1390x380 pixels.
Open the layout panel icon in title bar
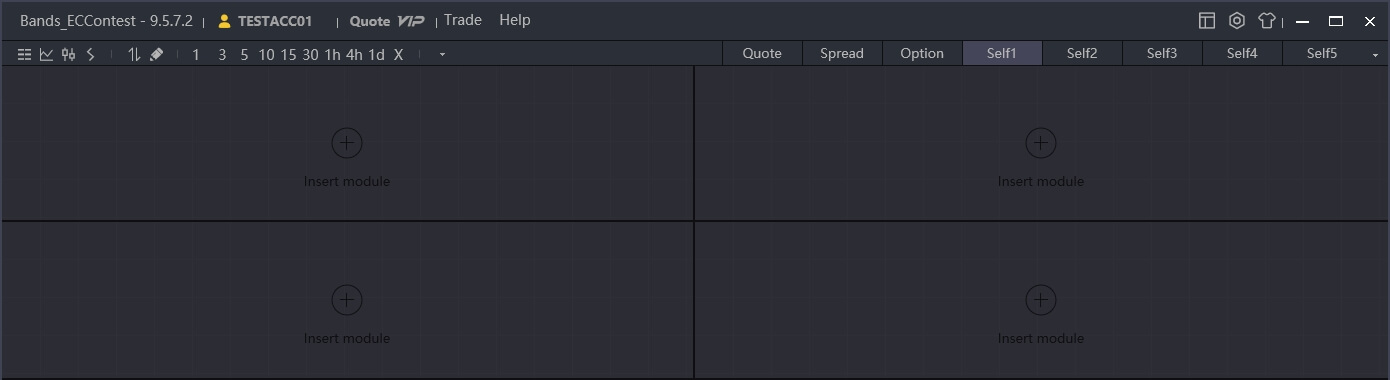[x=1207, y=20]
